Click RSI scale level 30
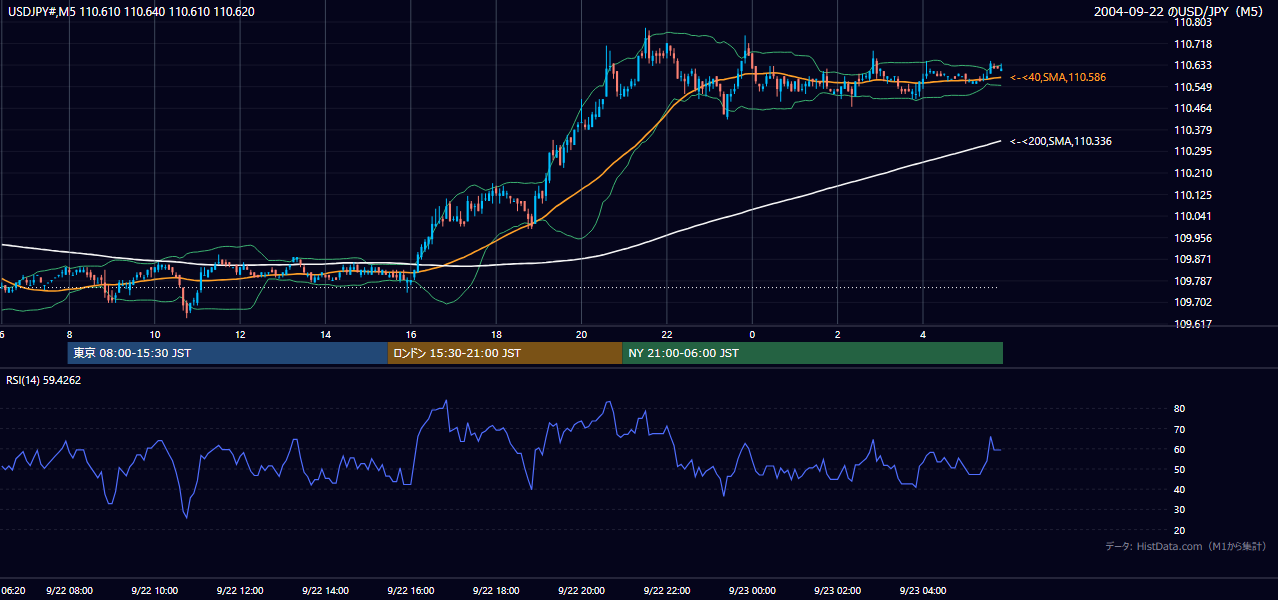 1179,510
